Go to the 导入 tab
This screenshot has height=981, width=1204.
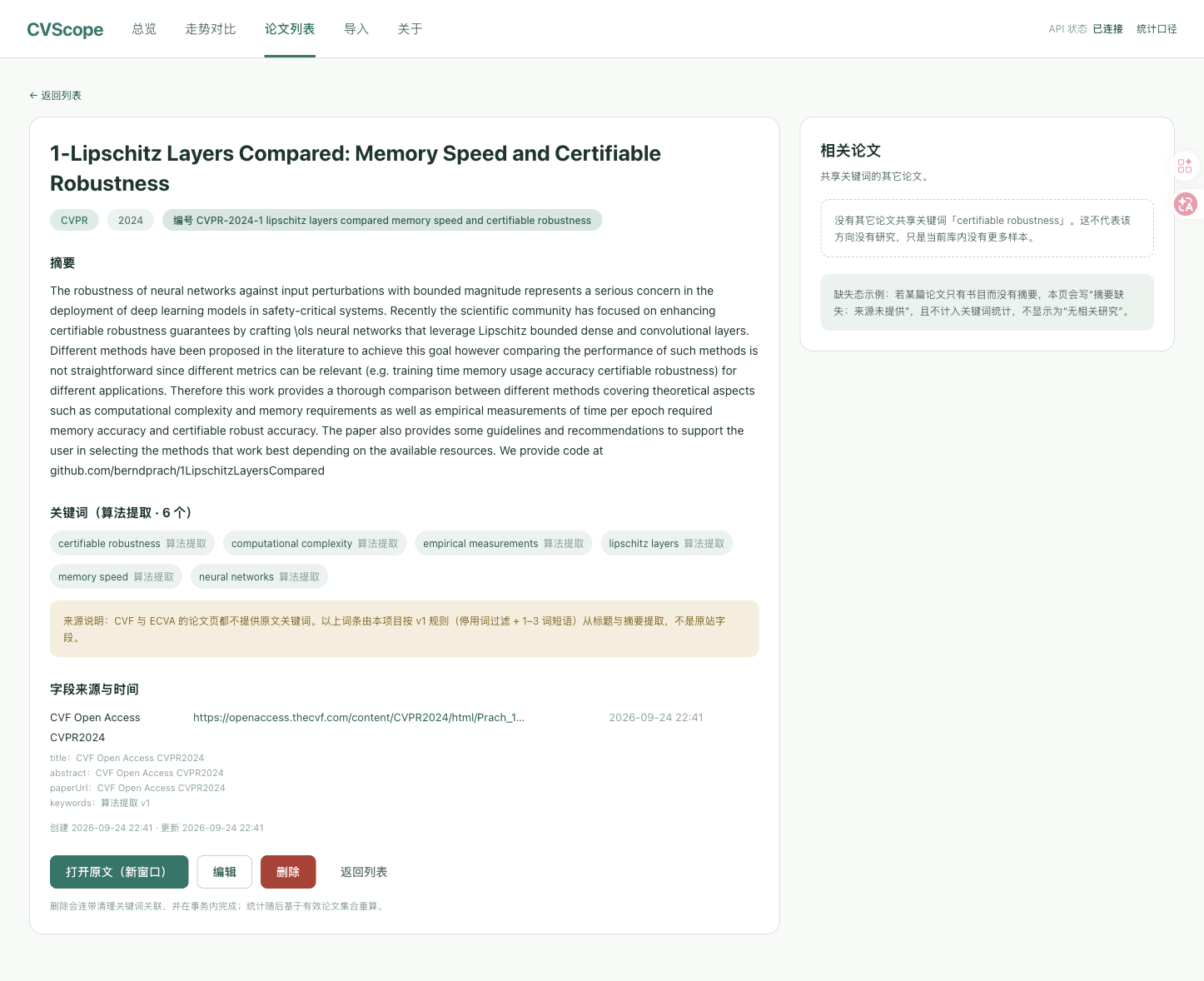356,29
